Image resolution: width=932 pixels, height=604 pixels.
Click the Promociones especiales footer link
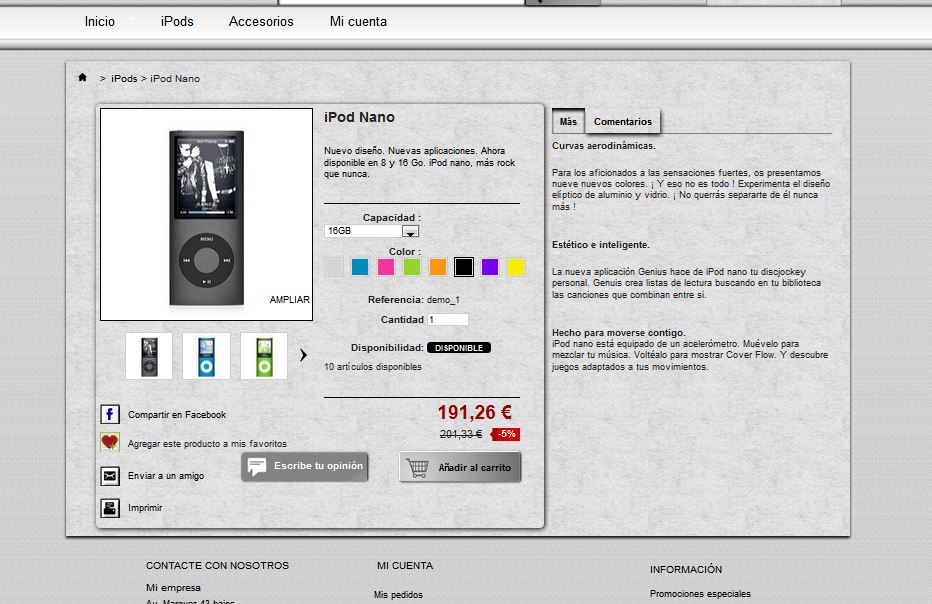pos(700,593)
